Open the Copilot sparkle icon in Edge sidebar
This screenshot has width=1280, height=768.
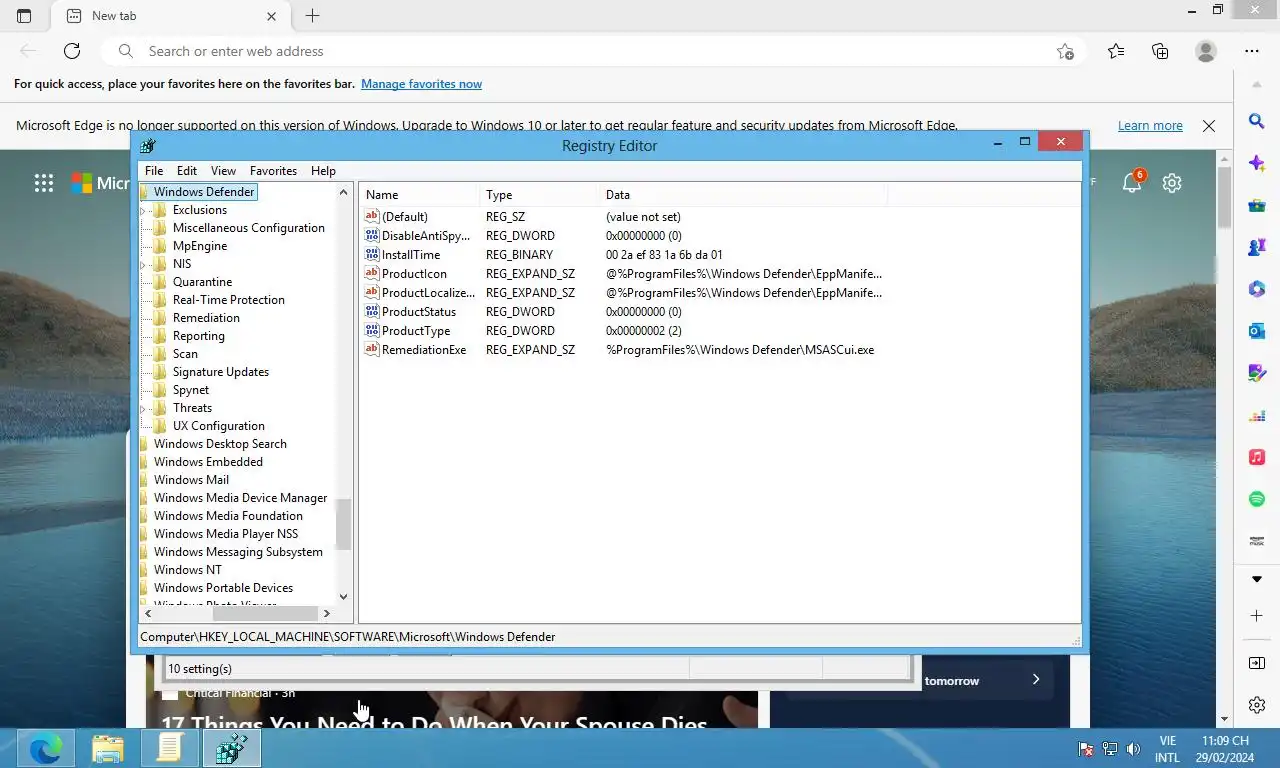point(1257,163)
